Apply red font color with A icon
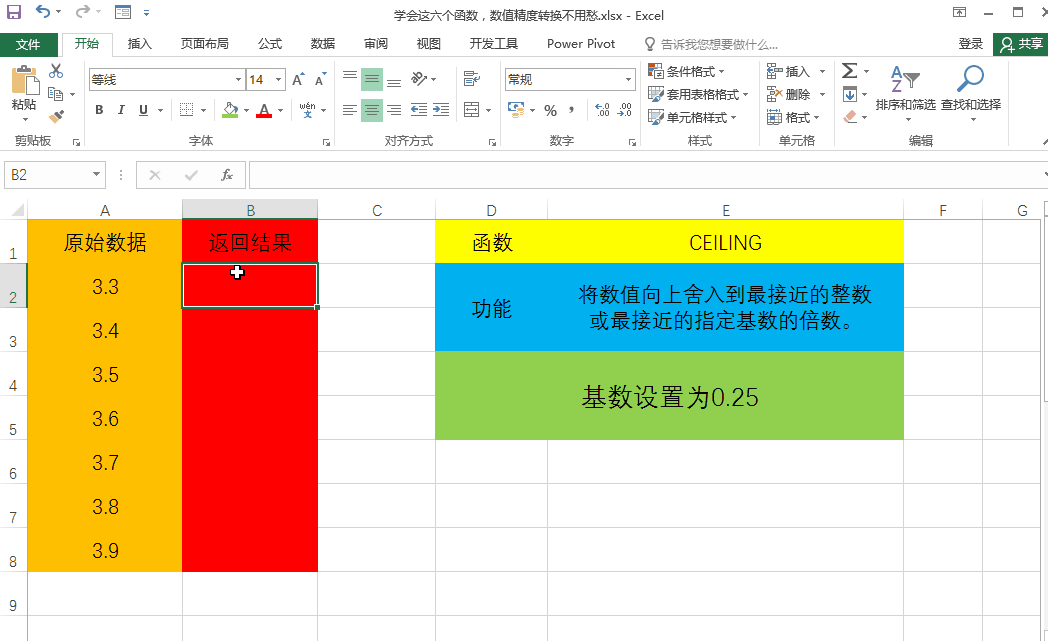This screenshot has height=641, width=1048. pos(264,110)
